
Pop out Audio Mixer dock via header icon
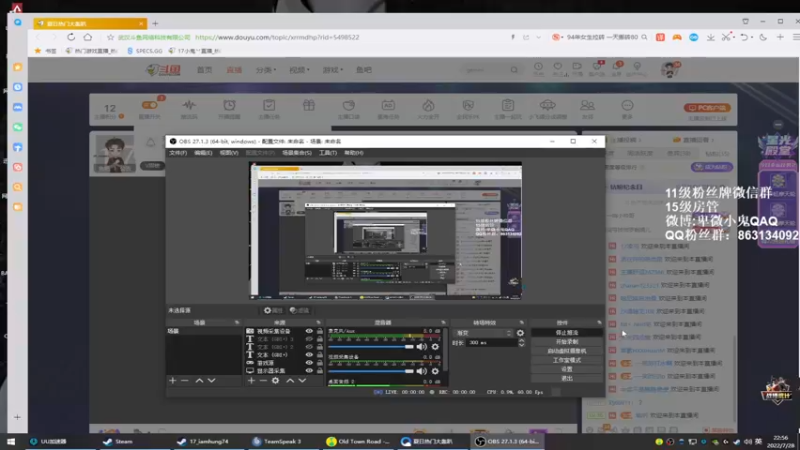(443, 322)
